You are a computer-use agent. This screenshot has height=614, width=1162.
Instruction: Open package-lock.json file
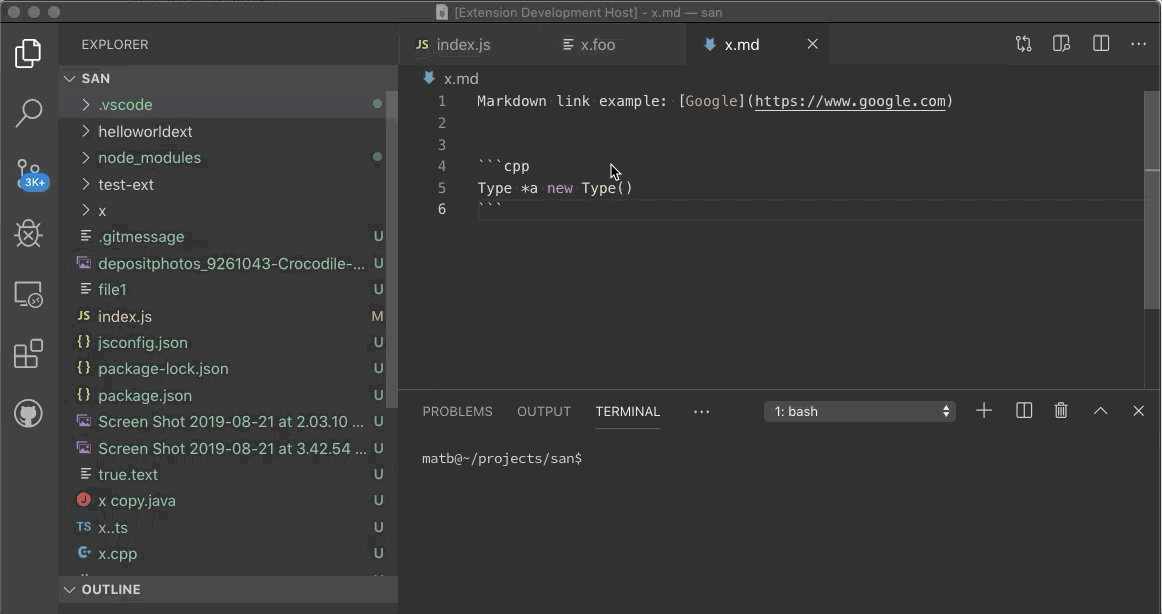pos(222,369)
